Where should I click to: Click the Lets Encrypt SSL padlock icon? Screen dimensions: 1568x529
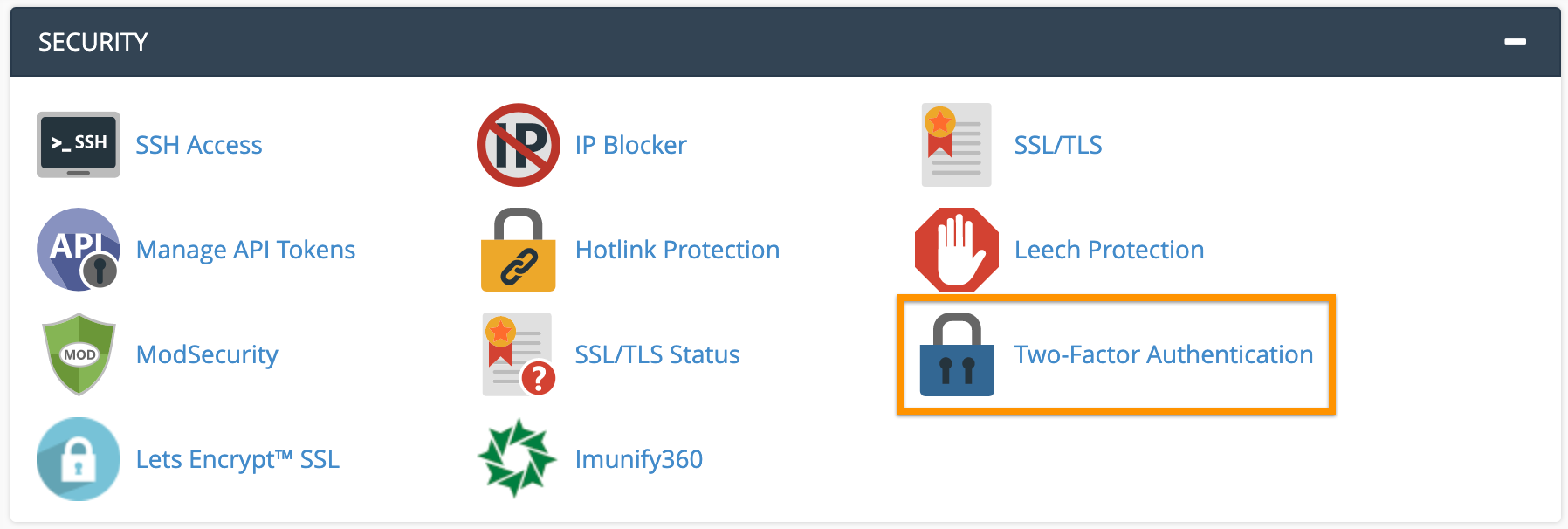(x=78, y=459)
